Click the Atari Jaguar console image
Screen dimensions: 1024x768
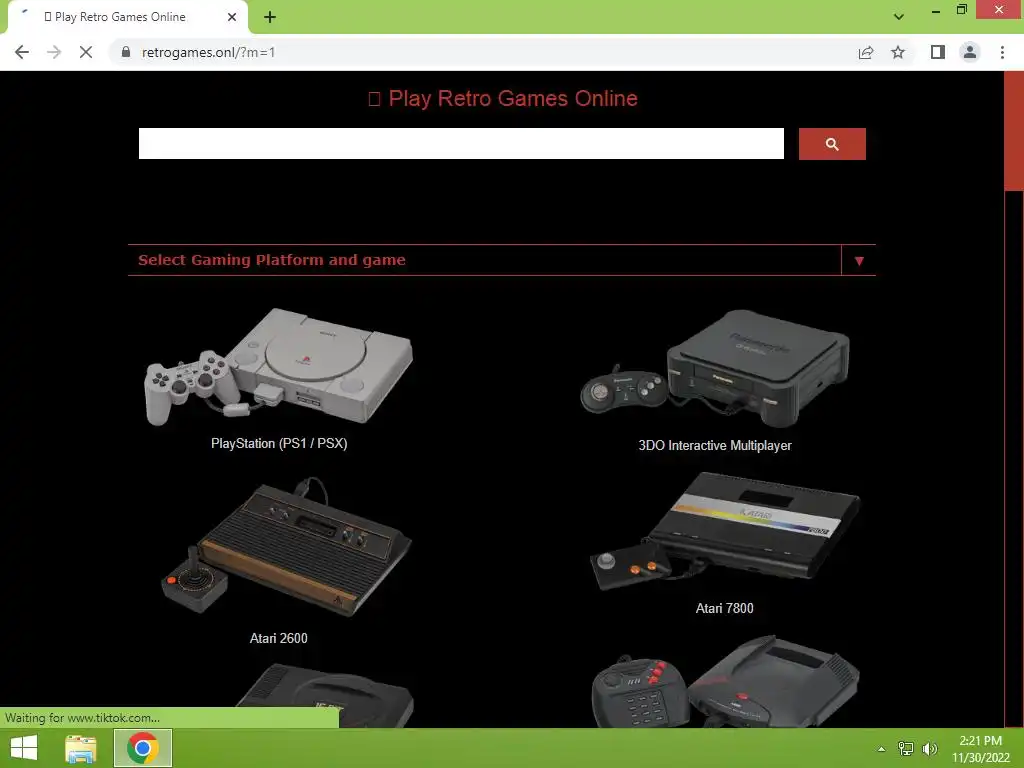tap(725, 680)
